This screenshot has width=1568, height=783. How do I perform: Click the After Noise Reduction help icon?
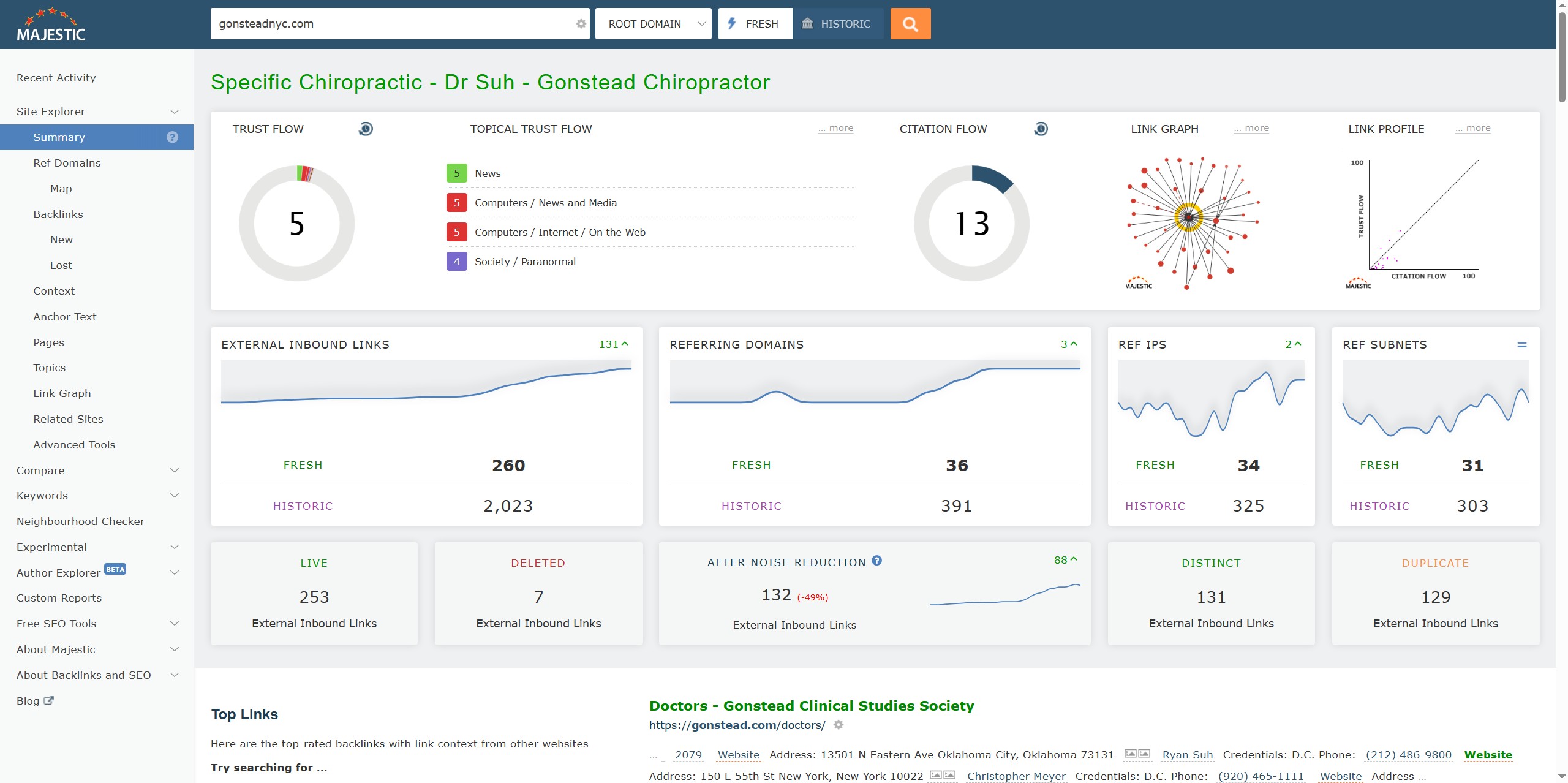pyautogui.click(x=876, y=561)
